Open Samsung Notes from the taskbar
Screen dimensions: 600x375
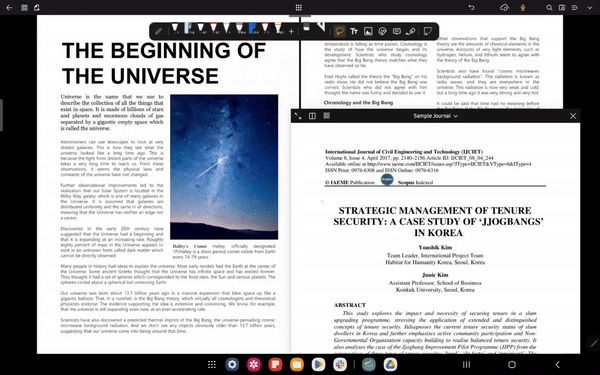(275, 365)
